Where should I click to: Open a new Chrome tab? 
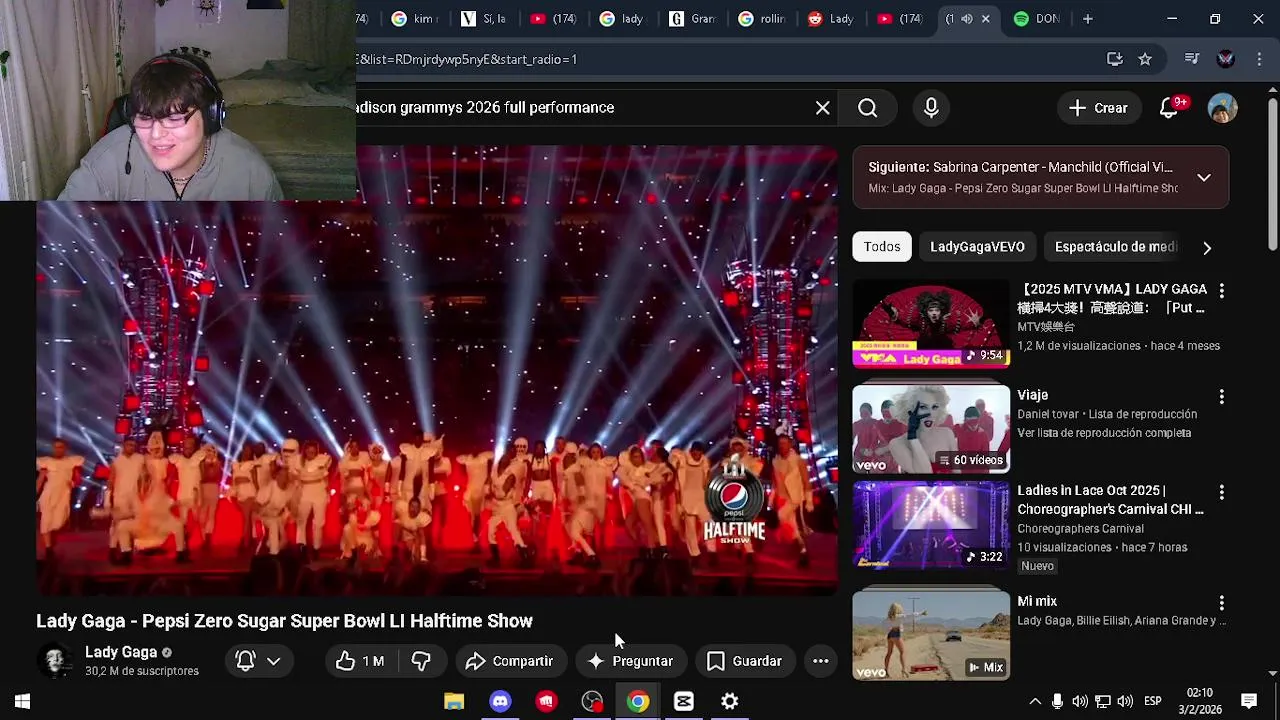(x=1087, y=19)
